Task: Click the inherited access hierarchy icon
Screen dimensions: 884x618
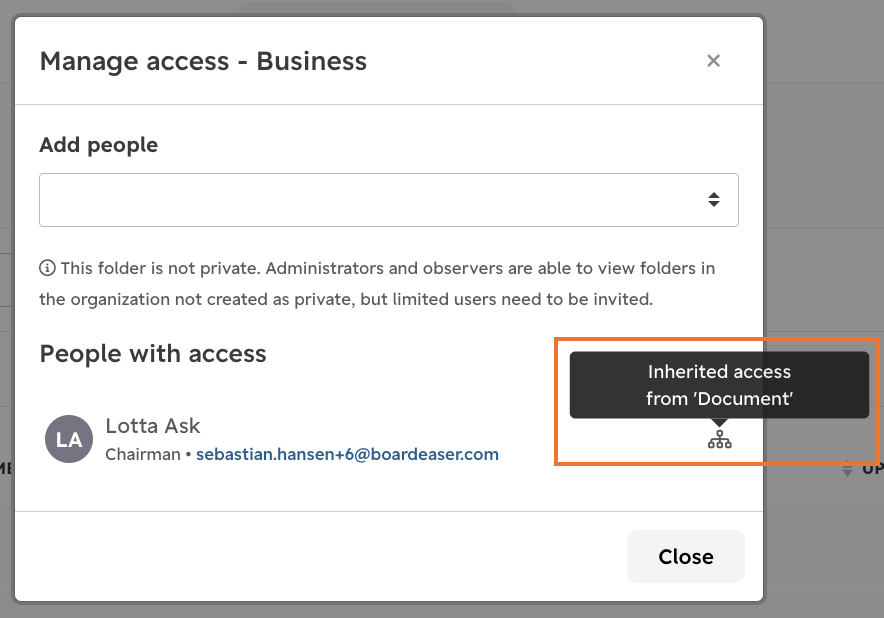Action: pos(719,439)
